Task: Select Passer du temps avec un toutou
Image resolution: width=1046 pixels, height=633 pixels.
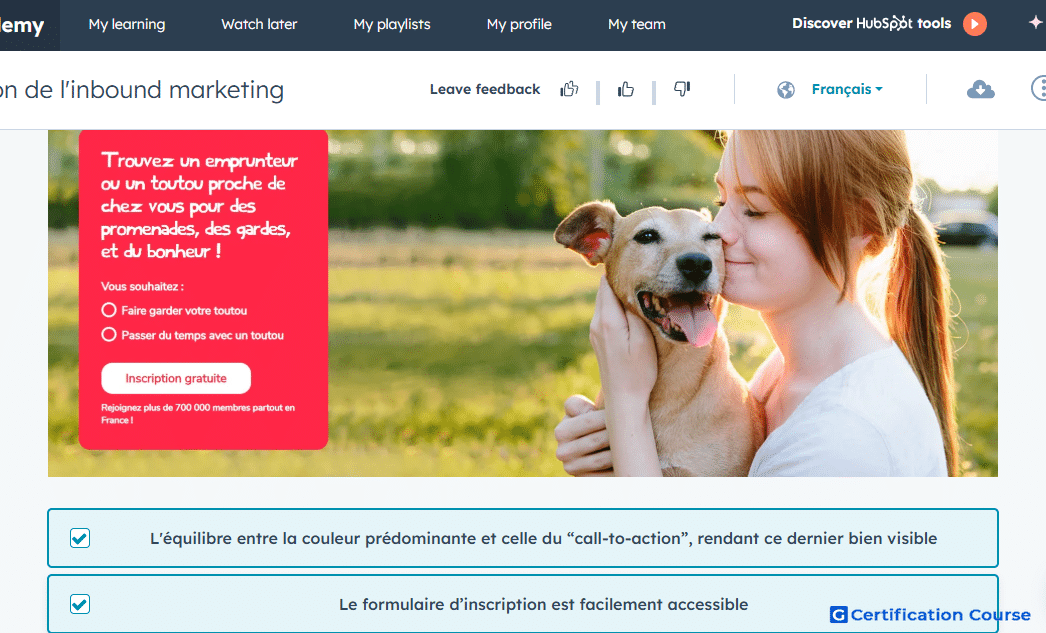Action: [x=109, y=335]
